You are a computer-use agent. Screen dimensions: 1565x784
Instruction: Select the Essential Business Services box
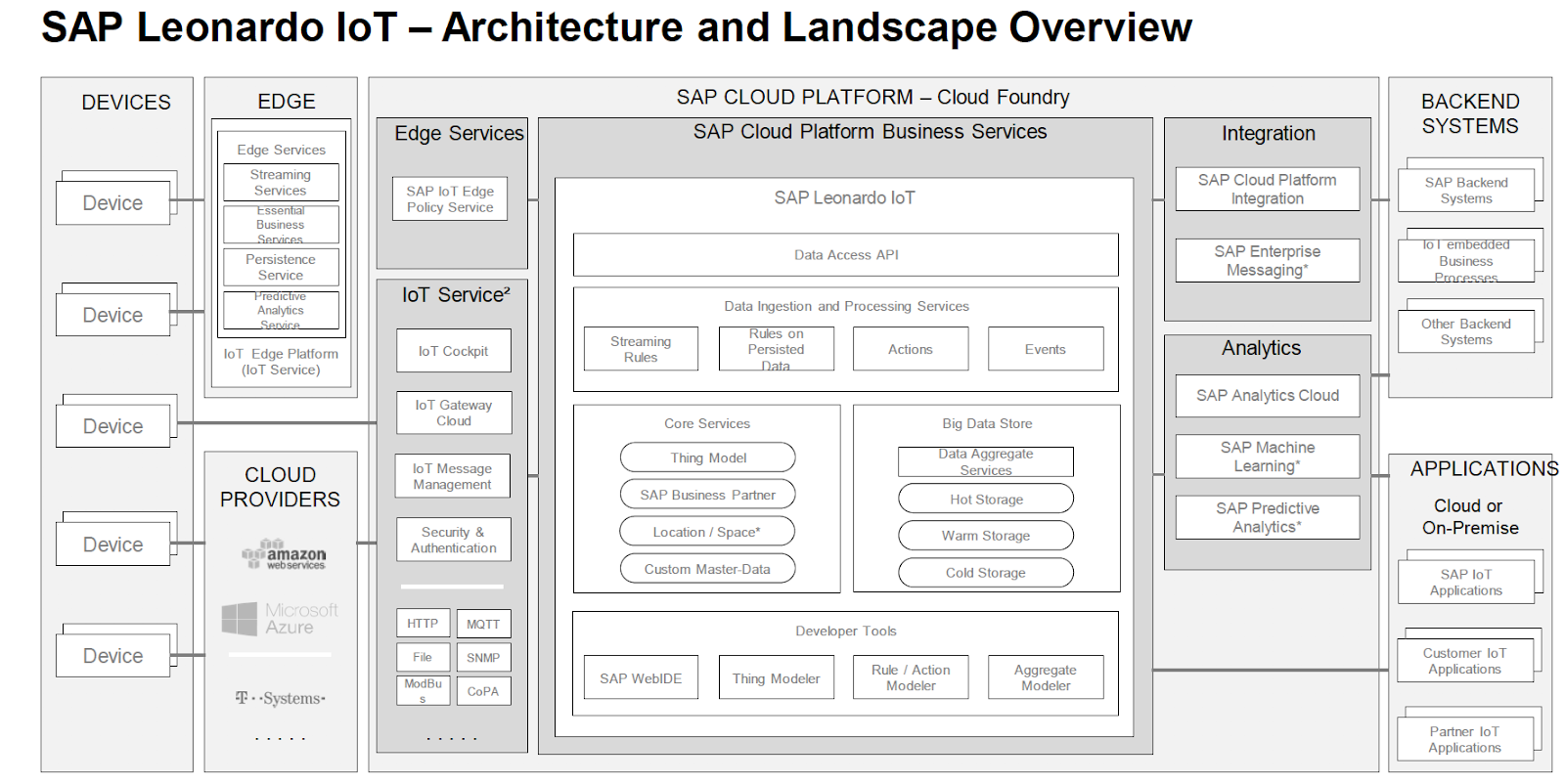point(281,225)
